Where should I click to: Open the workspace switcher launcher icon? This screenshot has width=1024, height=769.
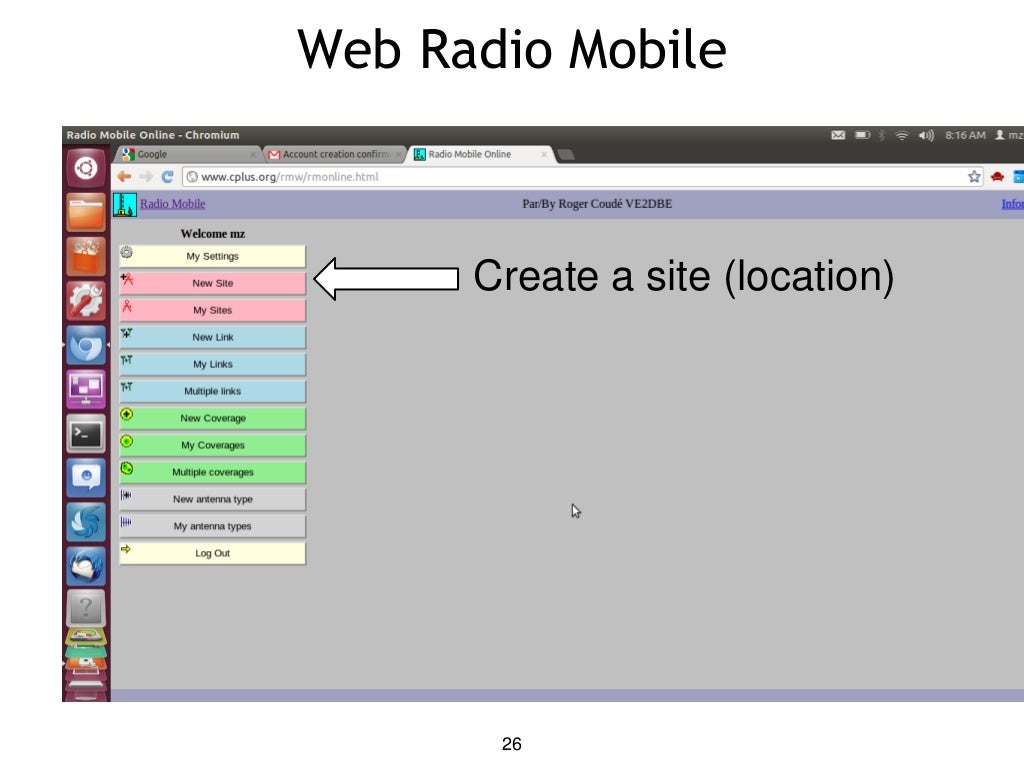(x=86, y=390)
